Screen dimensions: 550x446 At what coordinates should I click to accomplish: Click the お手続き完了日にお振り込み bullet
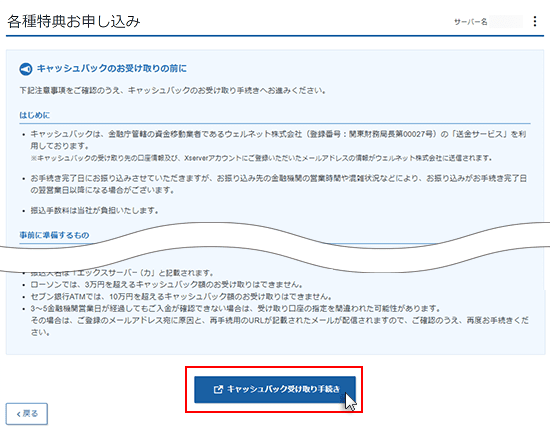click(x=279, y=184)
